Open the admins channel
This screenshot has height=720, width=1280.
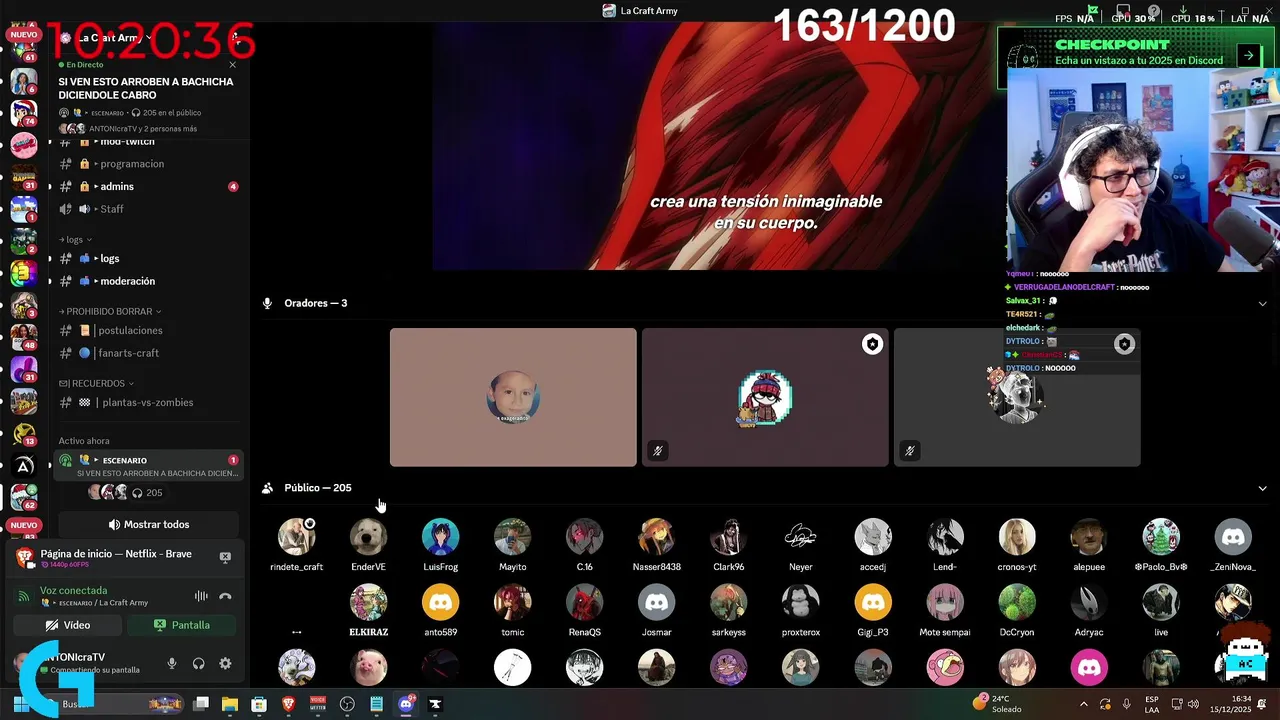point(149,187)
